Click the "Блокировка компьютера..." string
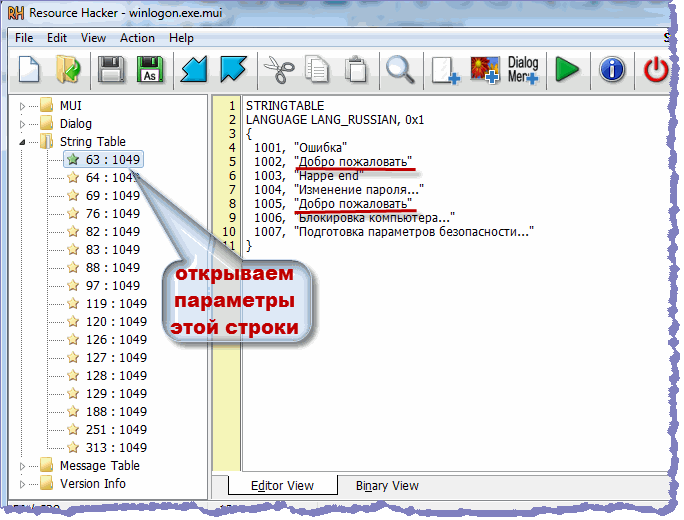Image resolution: width=684 pixels, height=520 pixels. point(374,218)
